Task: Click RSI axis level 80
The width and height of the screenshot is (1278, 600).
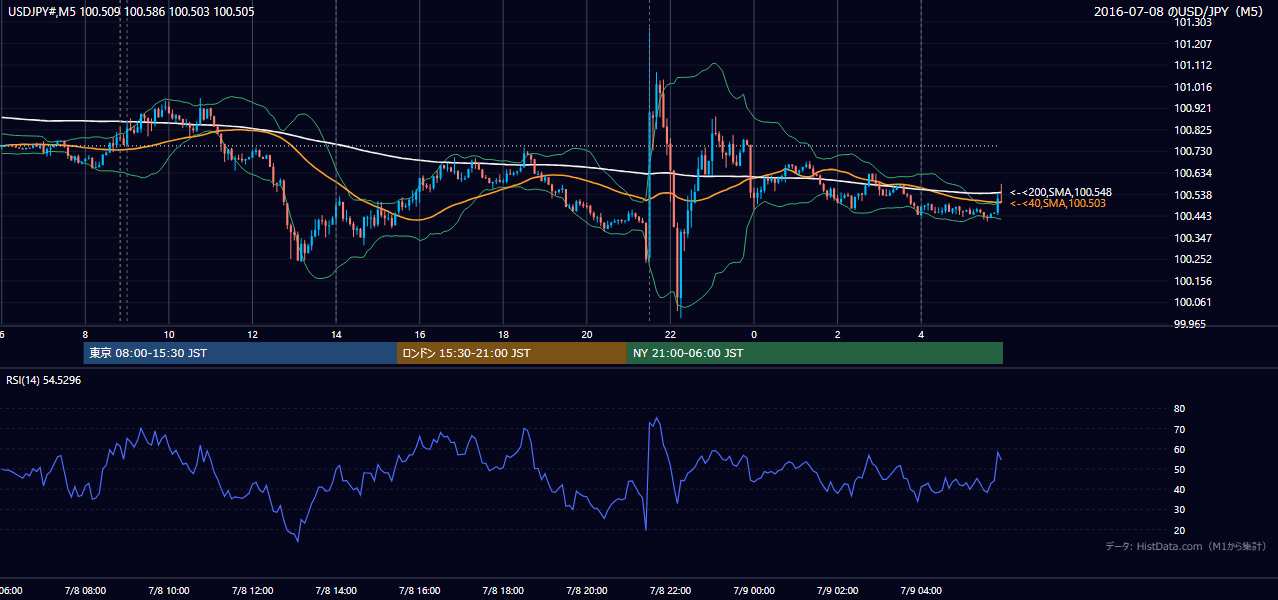Action: coord(1179,409)
